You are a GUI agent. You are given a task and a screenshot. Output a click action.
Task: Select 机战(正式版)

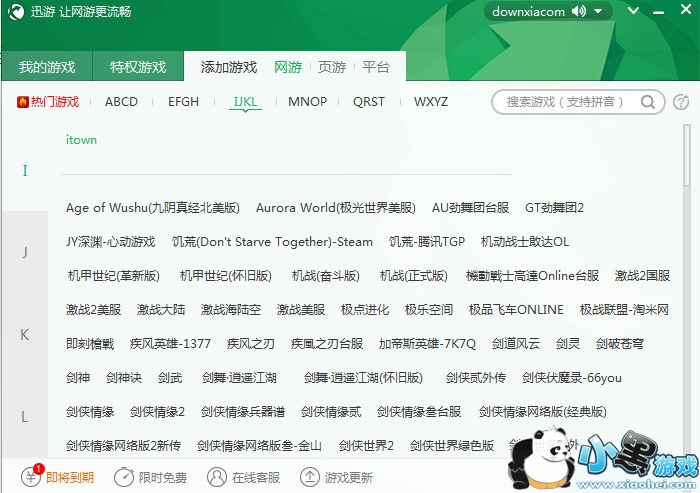[x=414, y=276]
